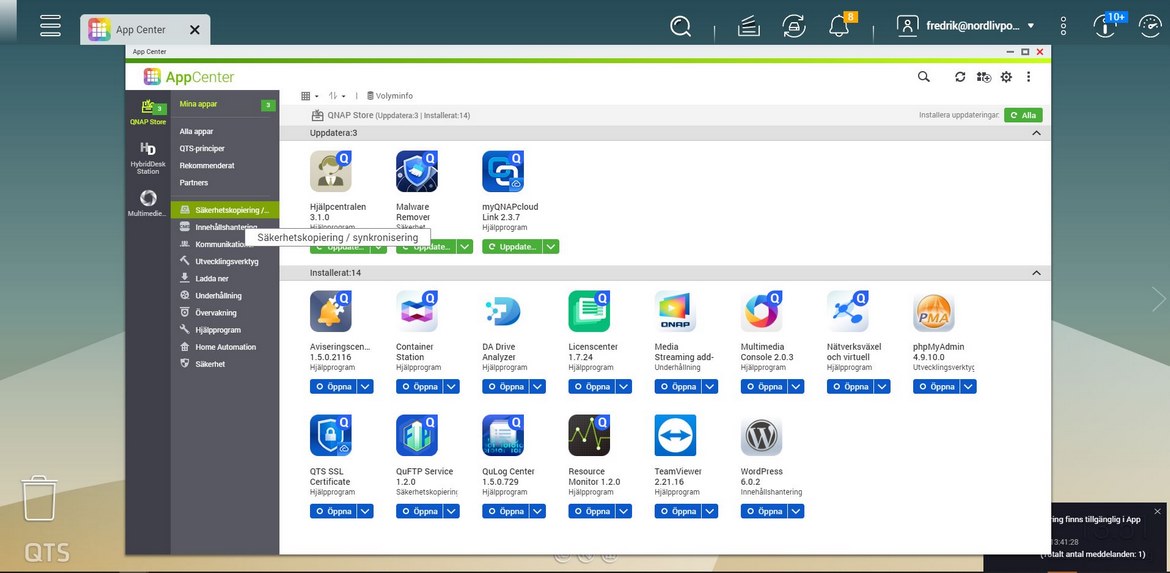Open the QTS notifications bell
Screen dimensions: 1170x573
pos(839,27)
